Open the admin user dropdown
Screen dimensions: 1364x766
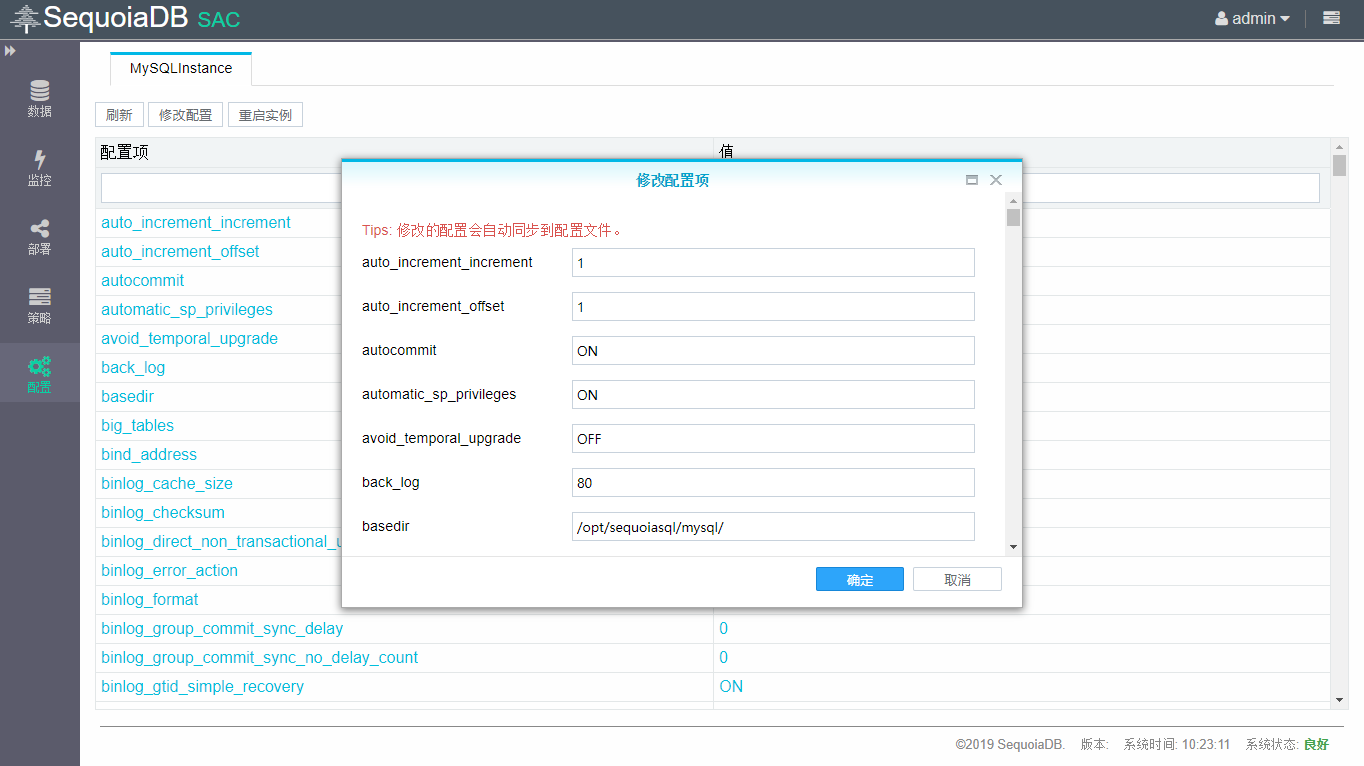pos(1252,18)
